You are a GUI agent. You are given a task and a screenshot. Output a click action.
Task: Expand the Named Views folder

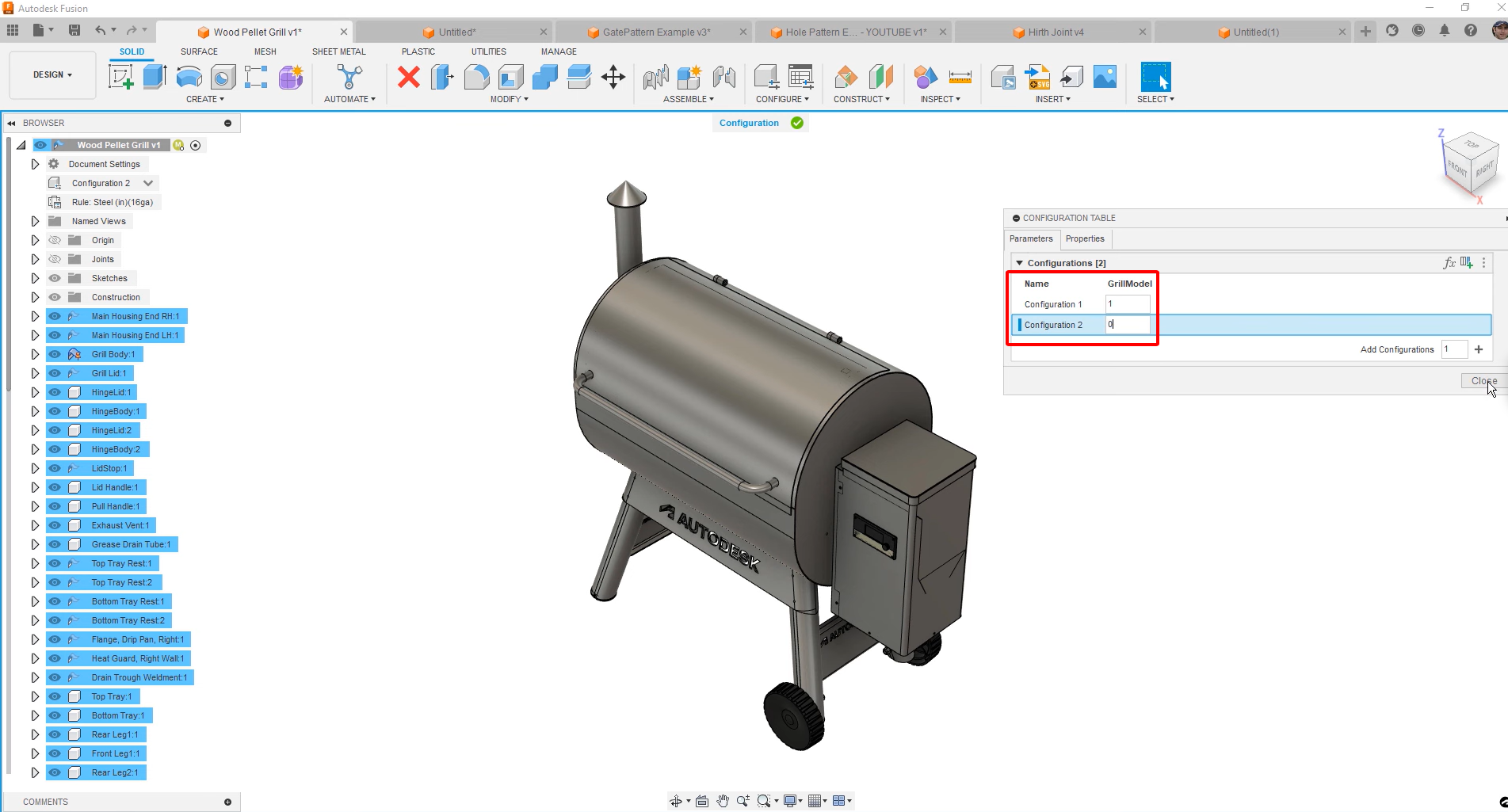point(35,221)
